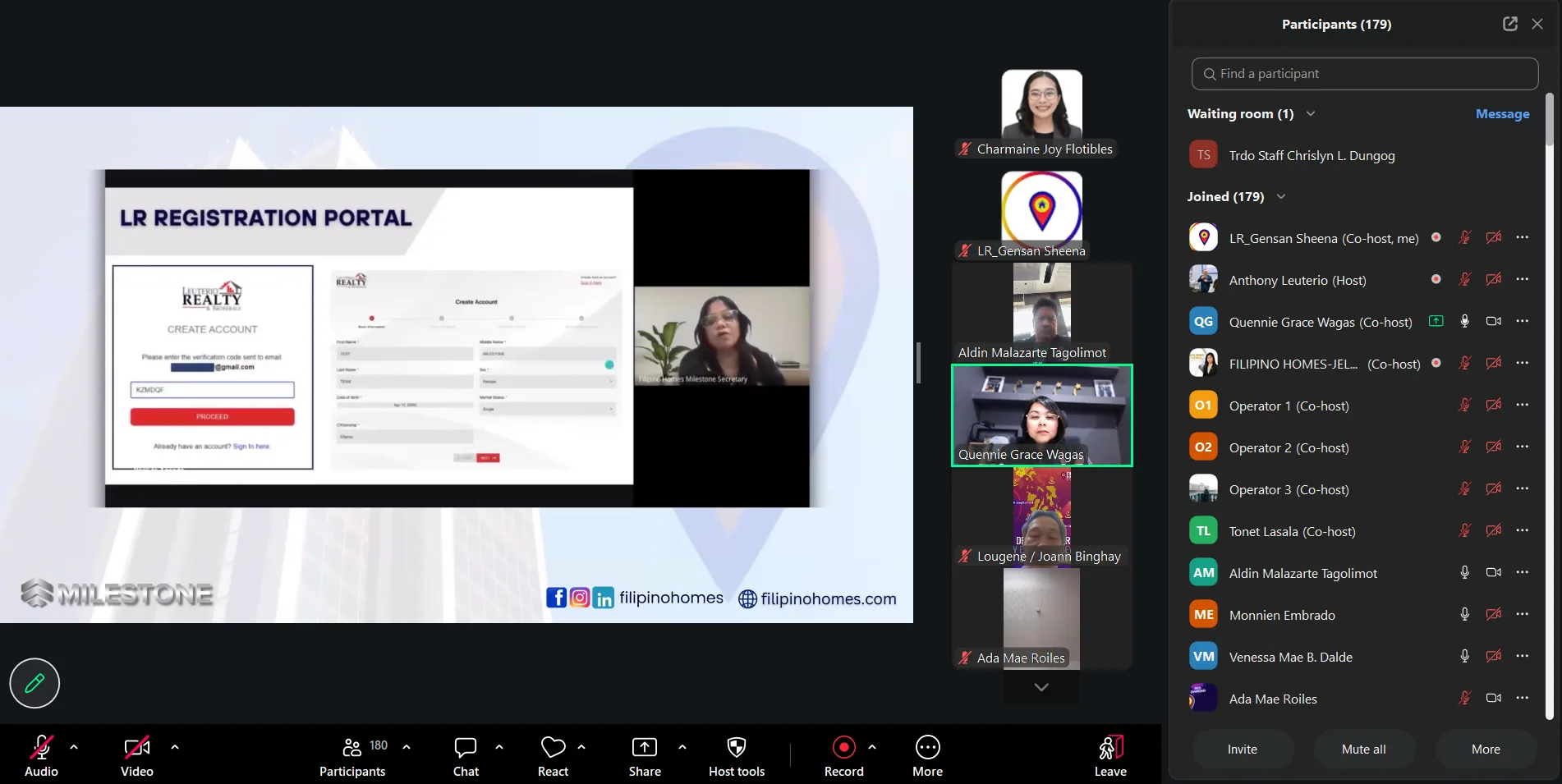Expand reaction options caret beside React
This screenshot has width=1562, height=784.
tap(581, 747)
